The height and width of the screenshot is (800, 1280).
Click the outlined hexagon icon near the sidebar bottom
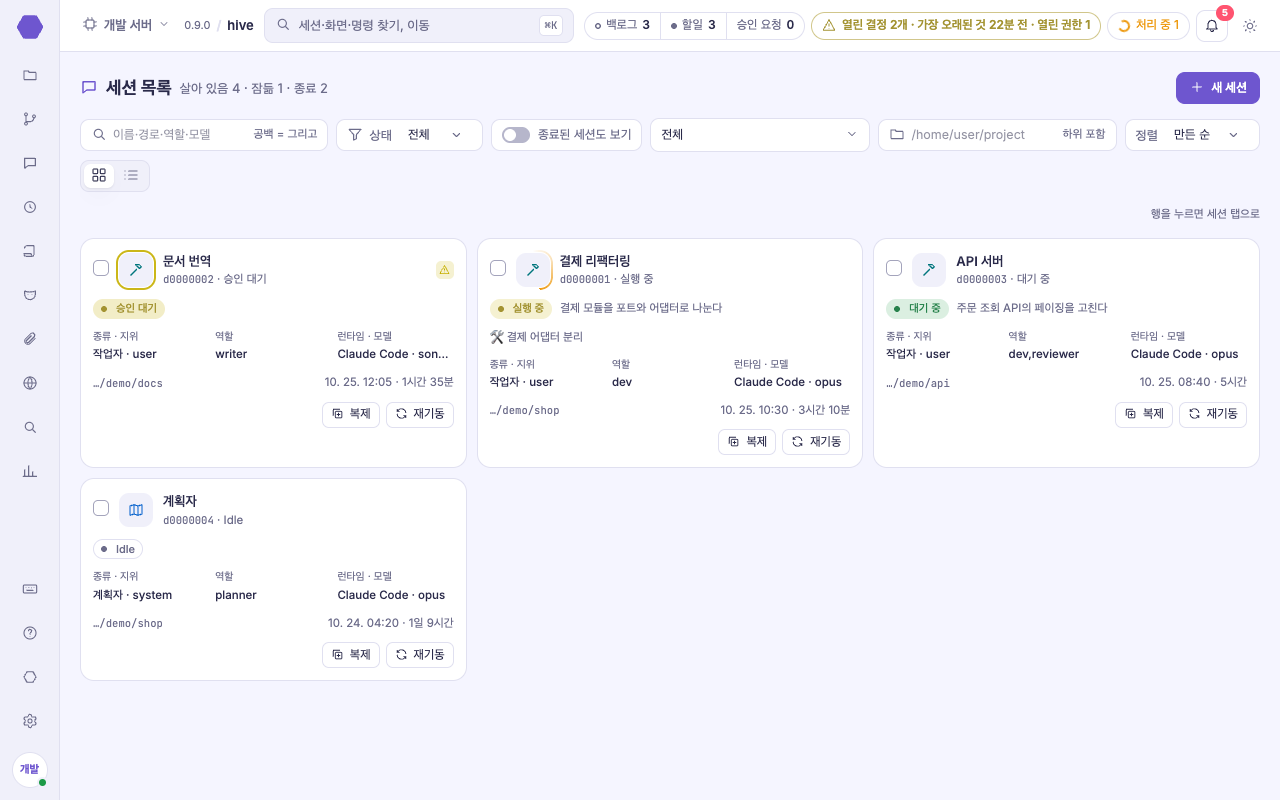pyautogui.click(x=30, y=677)
